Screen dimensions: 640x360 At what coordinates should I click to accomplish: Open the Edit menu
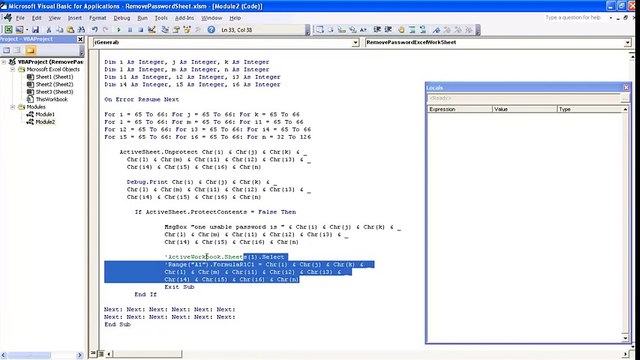pyautogui.click(x=37, y=18)
